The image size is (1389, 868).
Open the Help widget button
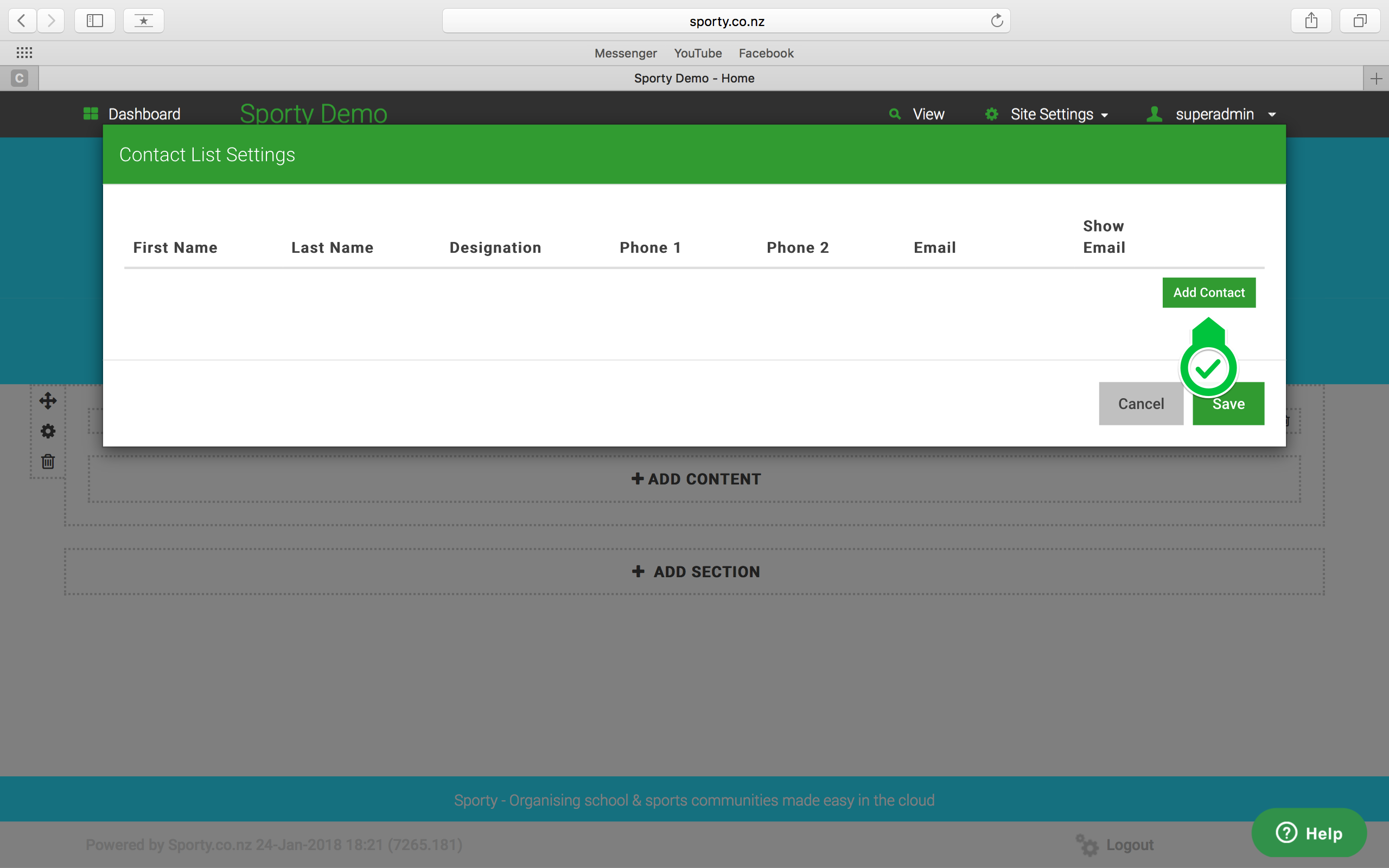pyautogui.click(x=1309, y=832)
